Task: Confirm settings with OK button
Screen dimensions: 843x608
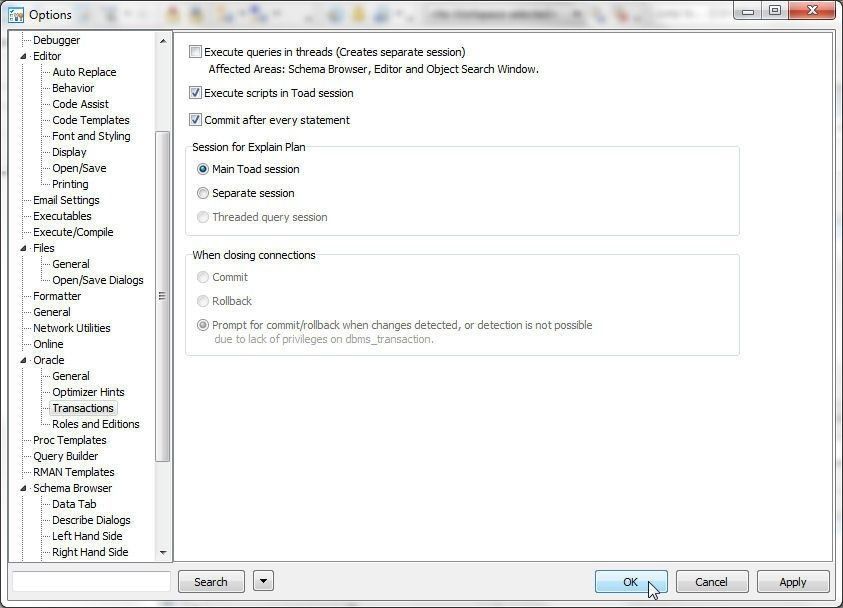Action: [631, 582]
